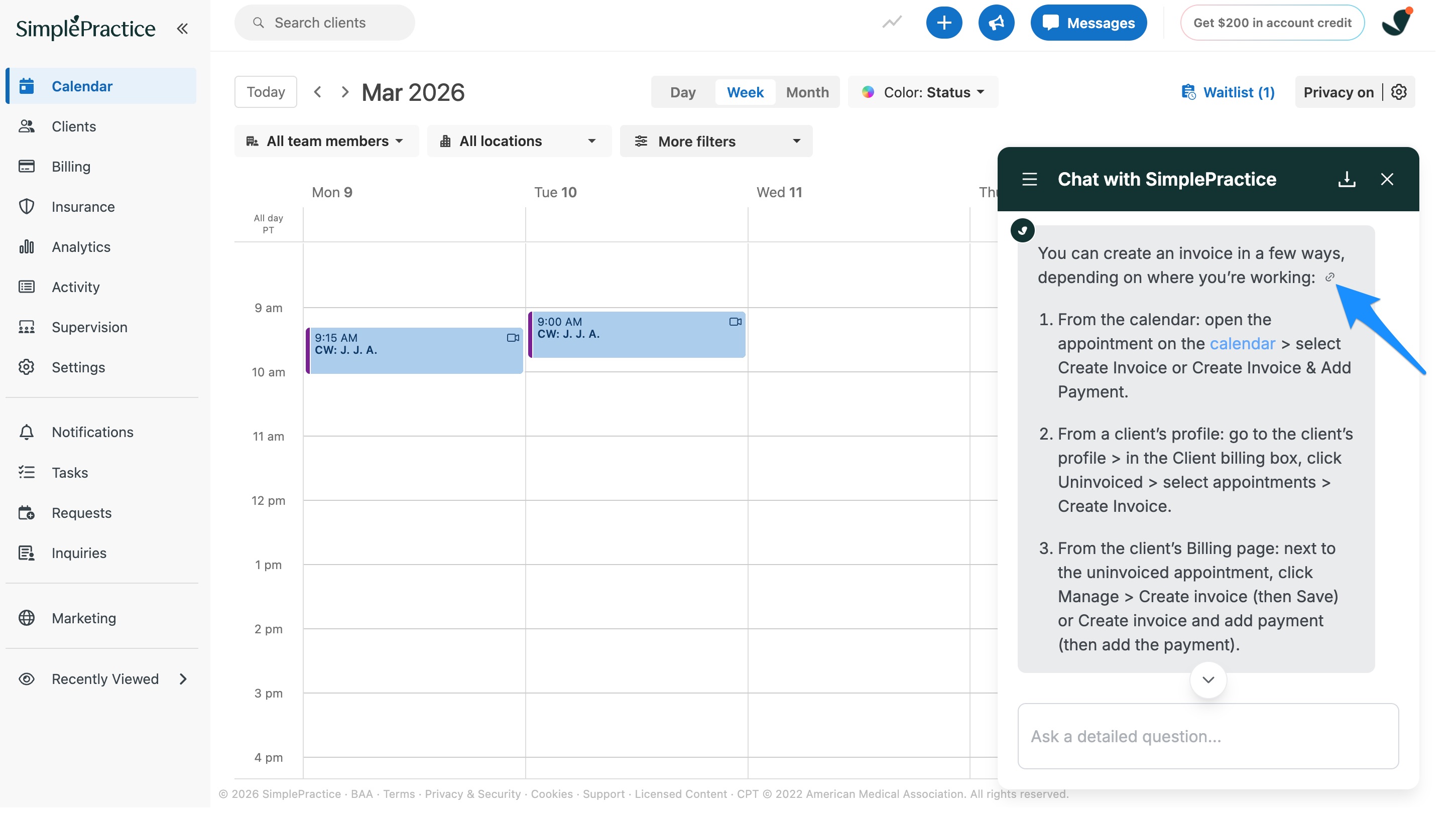Open Analytics section
The height and width of the screenshot is (828, 1456).
click(x=101, y=247)
